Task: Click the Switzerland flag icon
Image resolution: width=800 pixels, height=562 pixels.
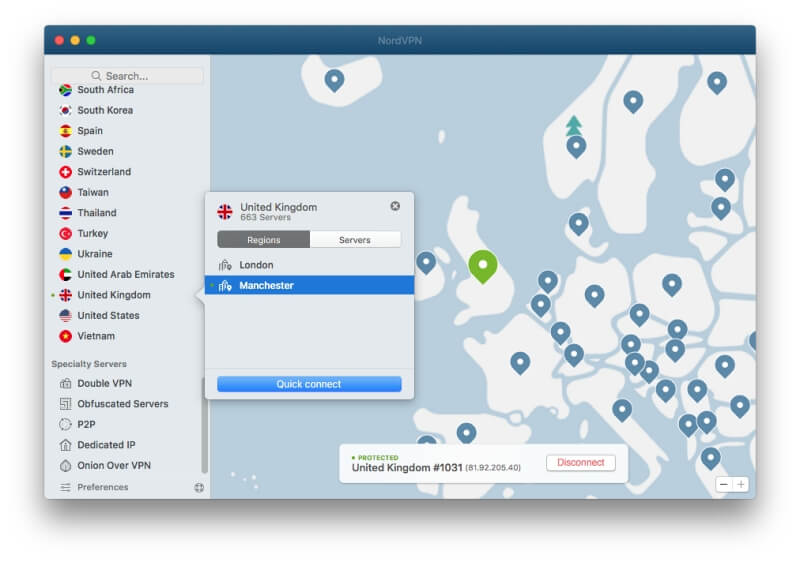Action: (x=65, y=172)
